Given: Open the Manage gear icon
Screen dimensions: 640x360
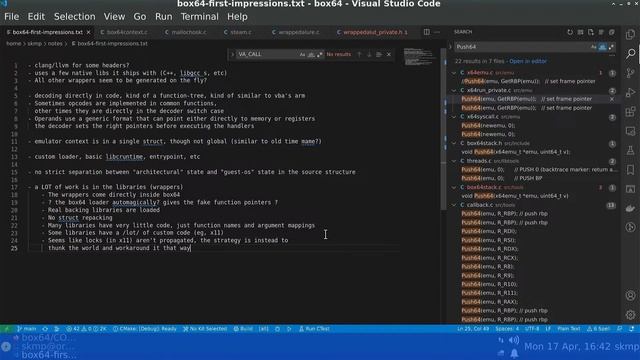Looking at the screenshot, I should 631,315.
